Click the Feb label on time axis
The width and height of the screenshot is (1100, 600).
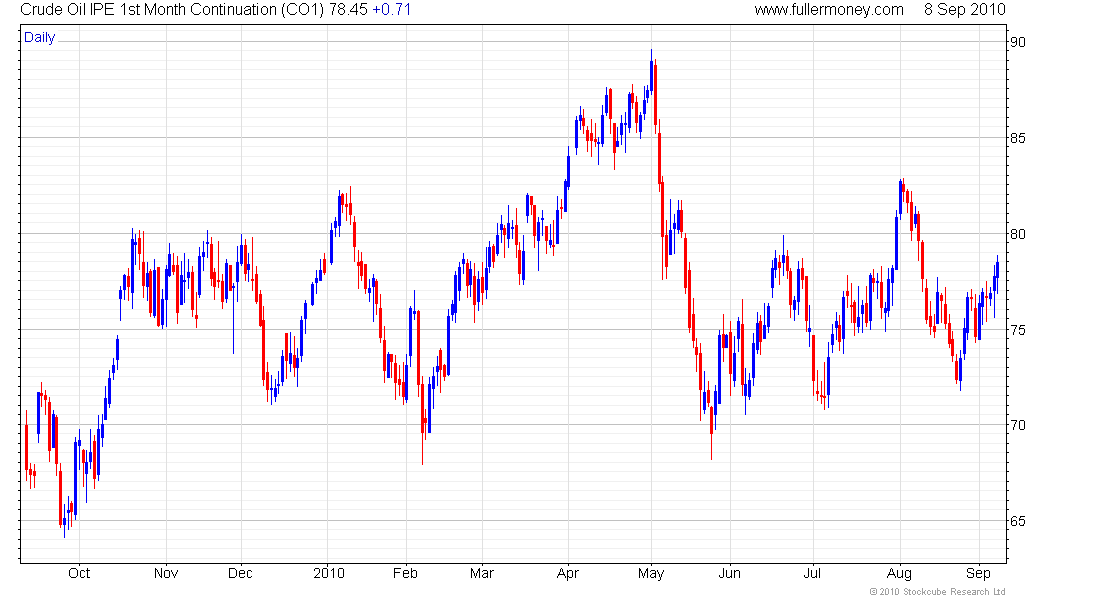click(405, 573)
